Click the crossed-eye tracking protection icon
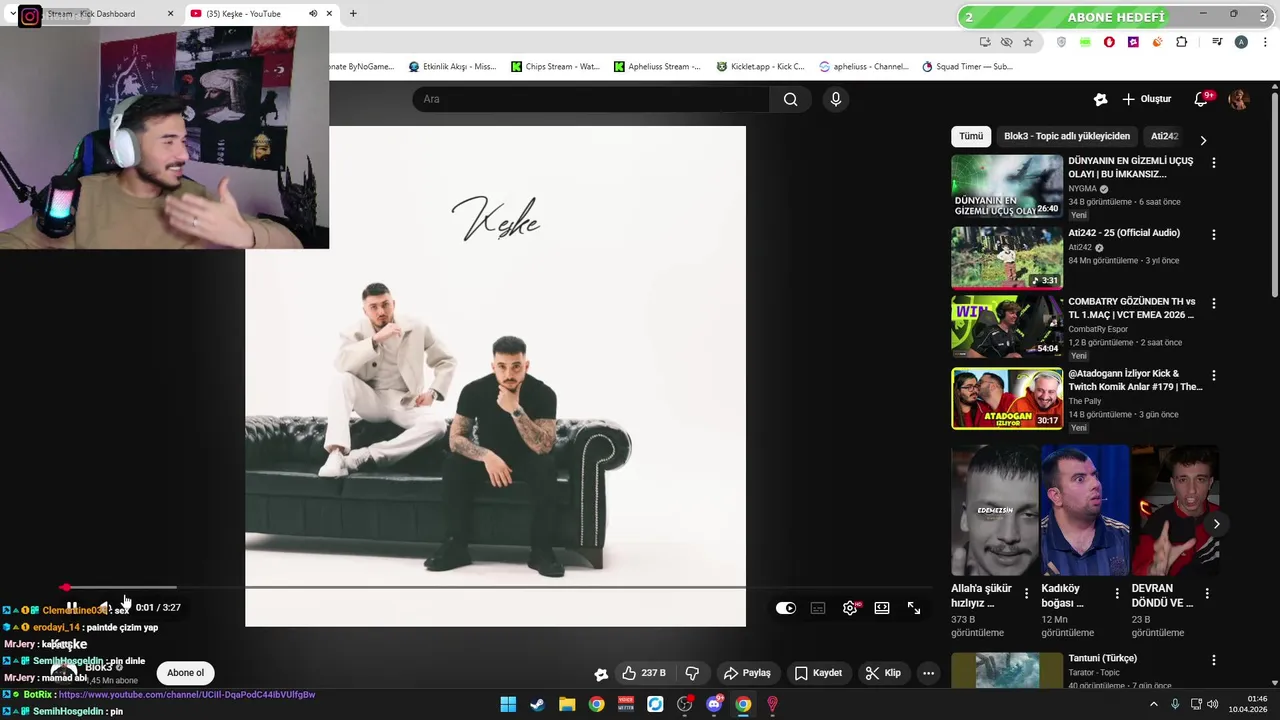This screenshot has width=1280, height=720. click(1006, 42)
